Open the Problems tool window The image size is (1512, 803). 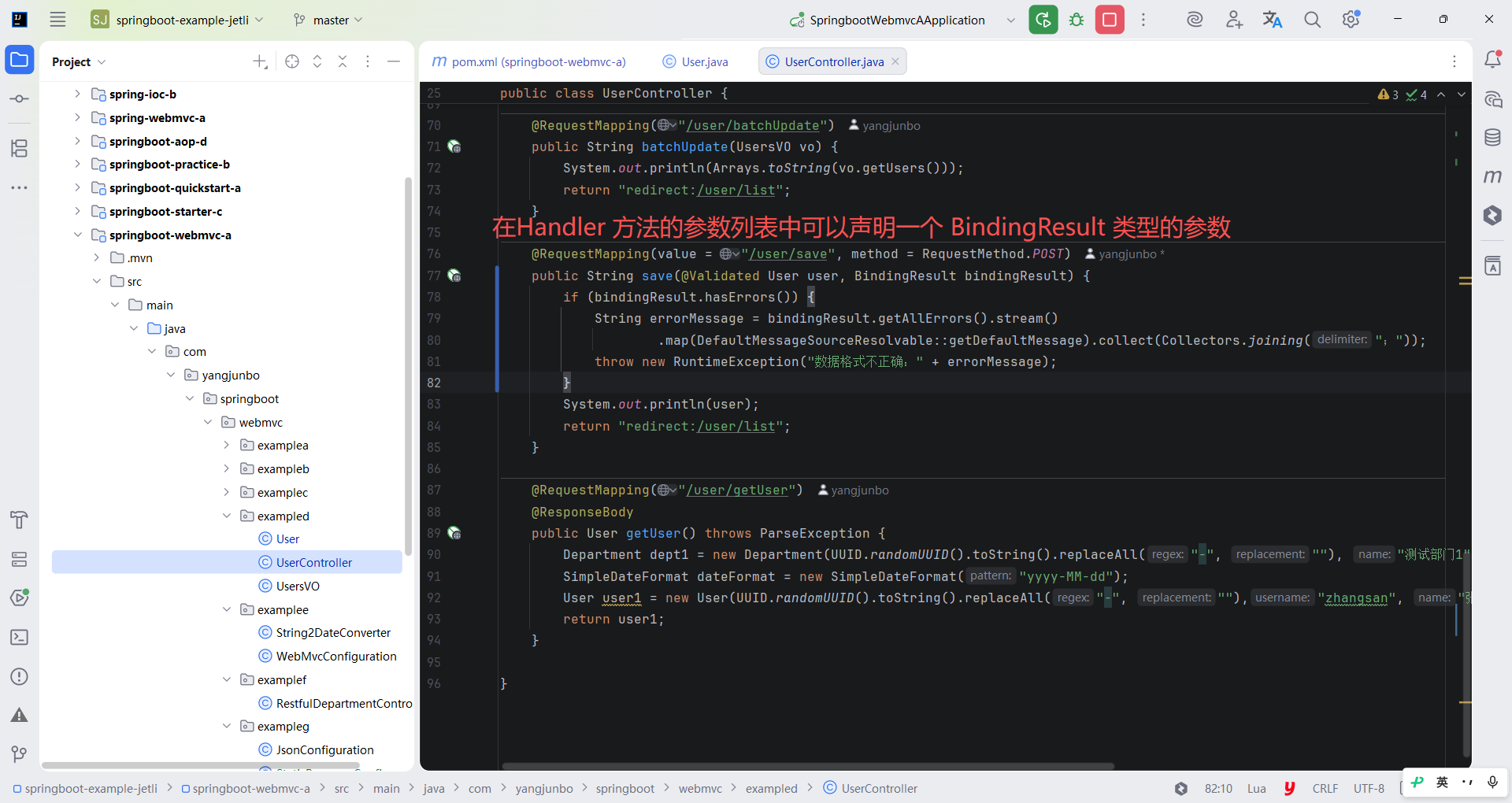coord(20,676)
